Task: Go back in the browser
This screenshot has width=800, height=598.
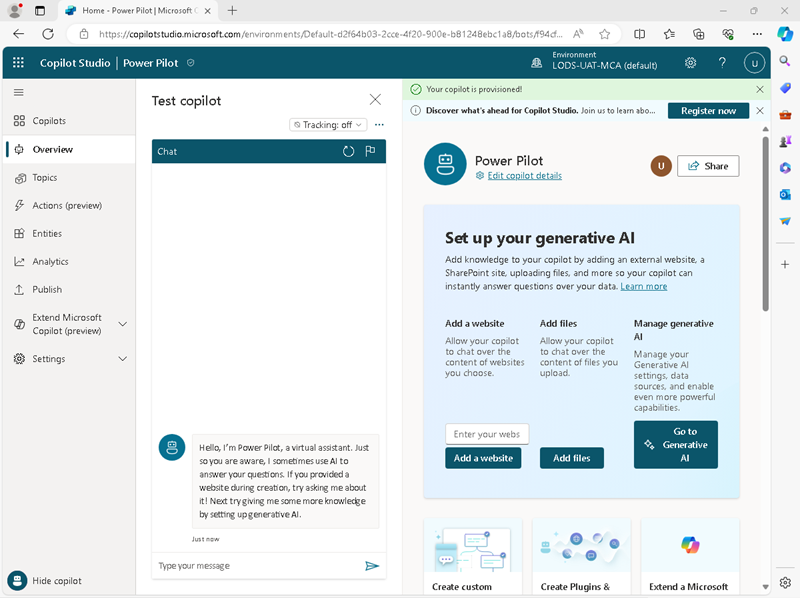Action: [x=19, y=34]
